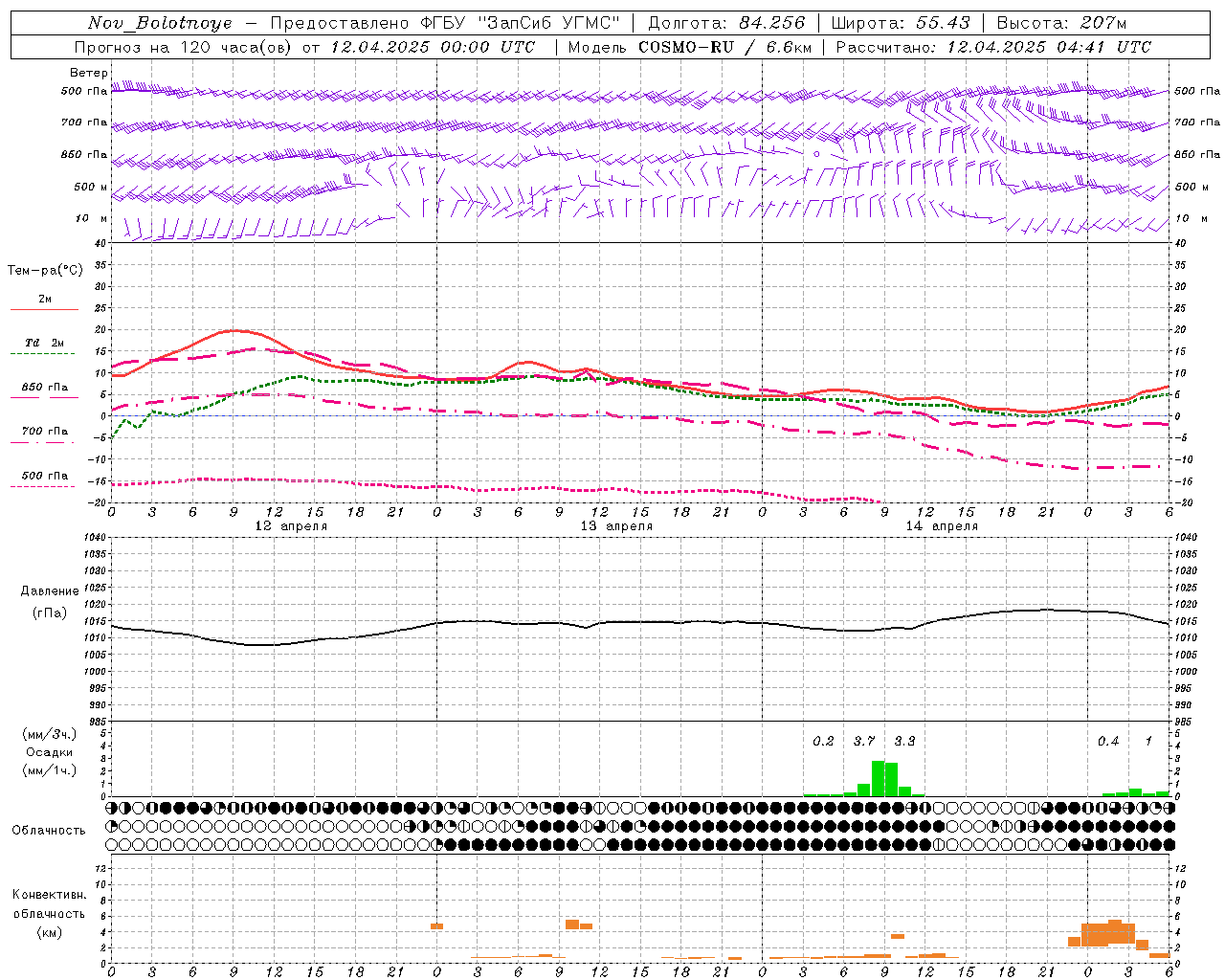Click the station name "Nov_Bolotnoye" in the header
The width and height of the screenshot is (1225, 980).
[x=160, y=23]
